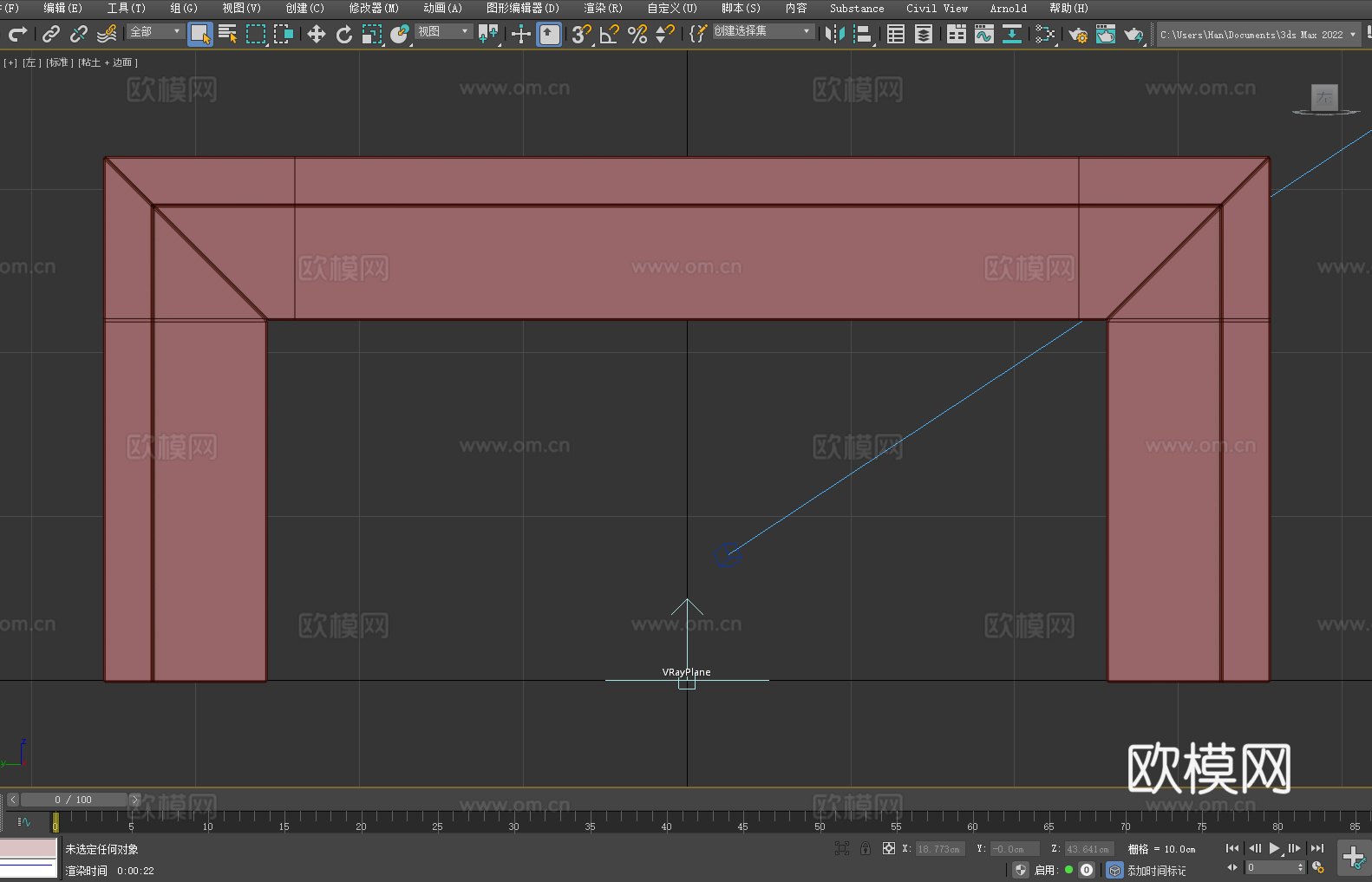Open the '帮助(H)' menu
The width and height of the screenshot is (1372, 882).
[1068, 8]
